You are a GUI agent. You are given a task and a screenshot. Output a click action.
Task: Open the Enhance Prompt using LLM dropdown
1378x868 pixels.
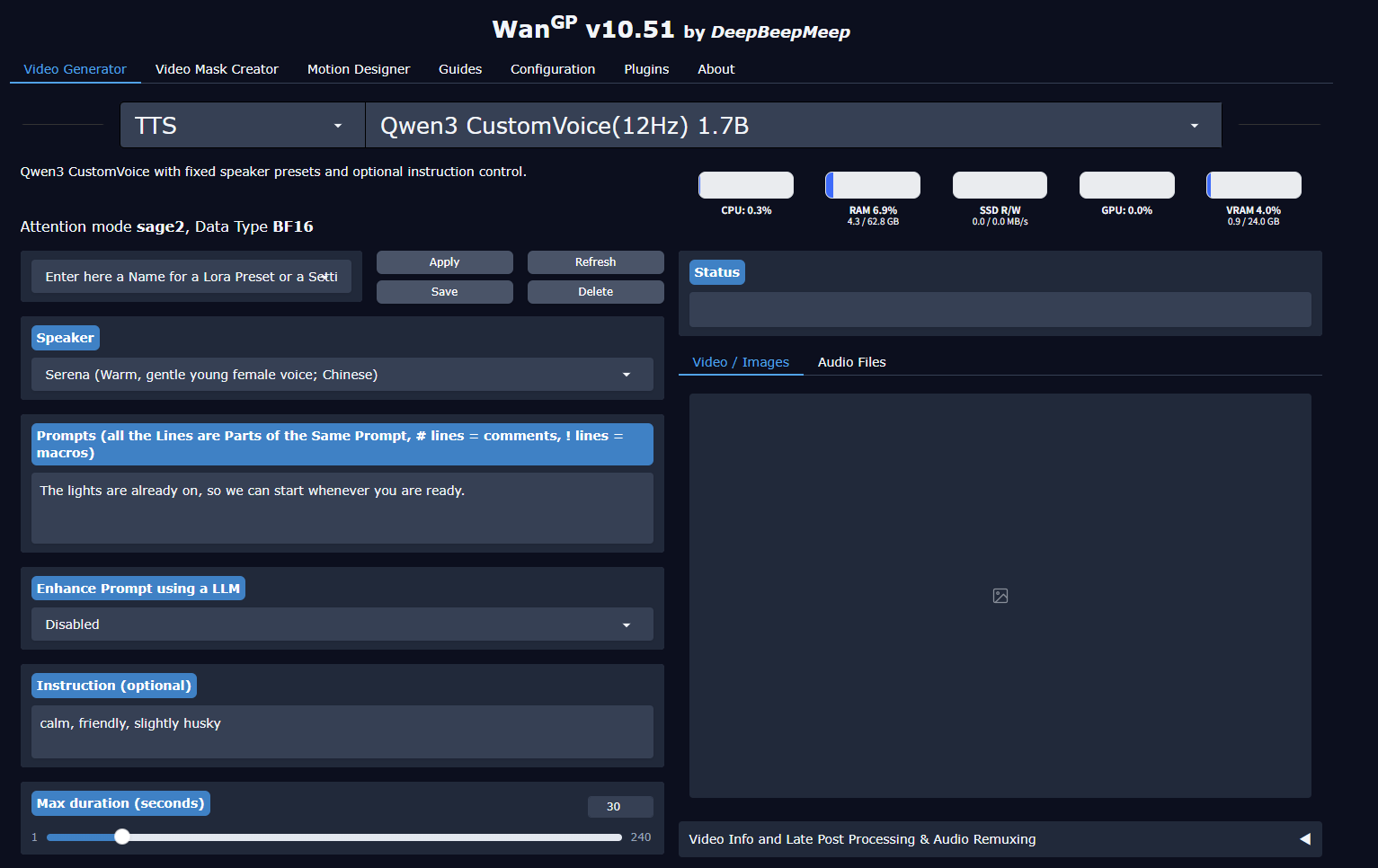pos(342,624)
